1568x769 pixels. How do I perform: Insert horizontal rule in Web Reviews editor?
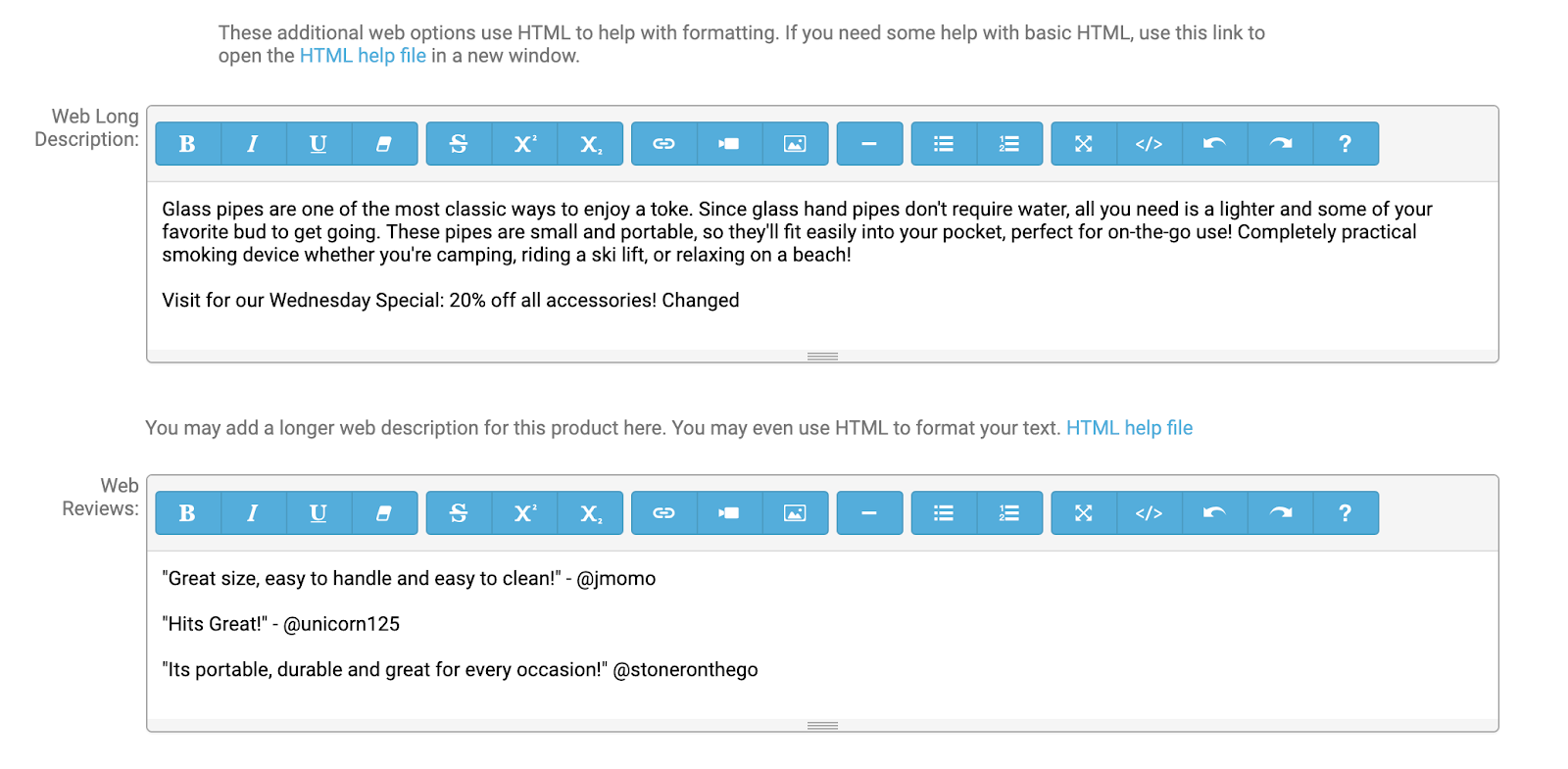869,513
